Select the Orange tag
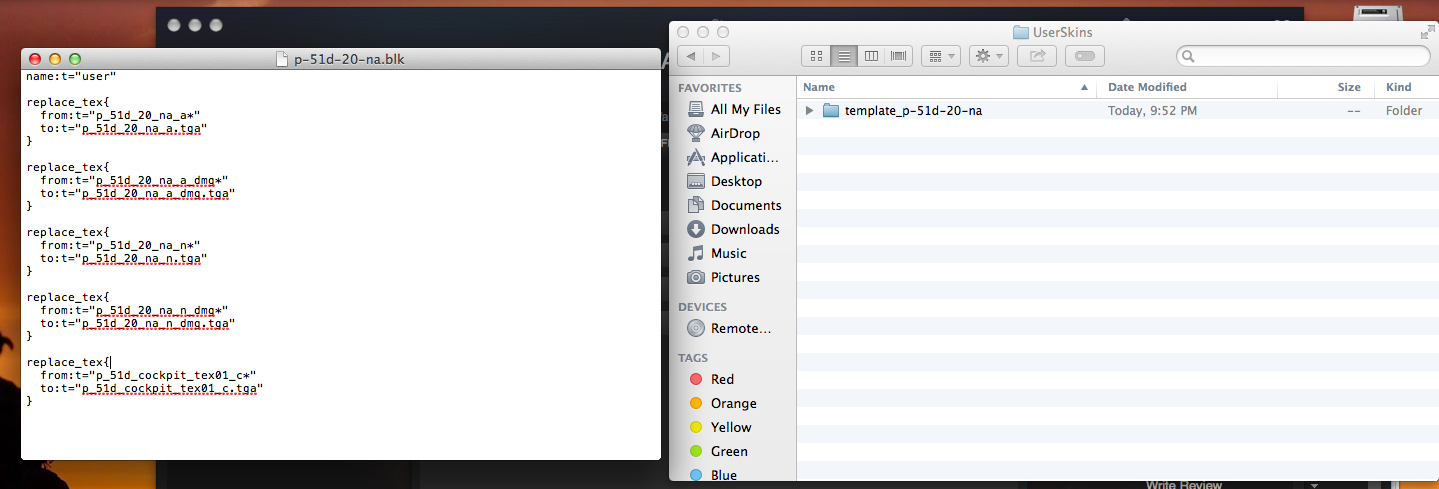Viewport: 1439px width, 489px height. (x=723, y=403)
